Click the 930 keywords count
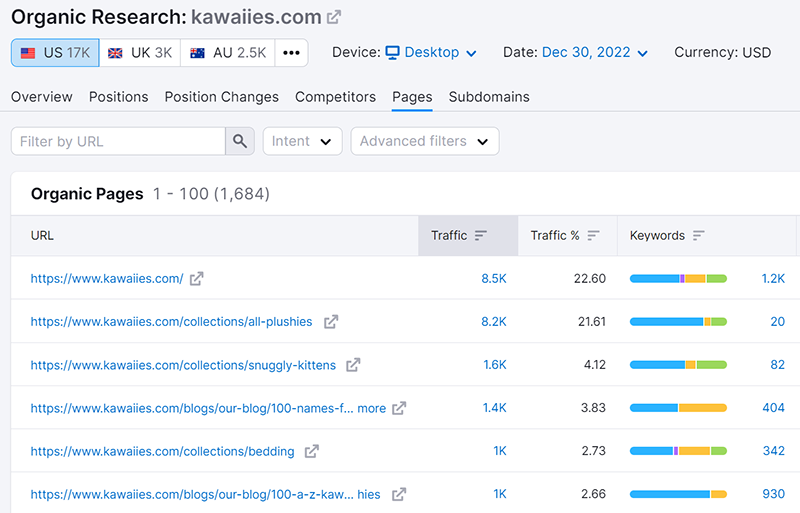 (773, 494)
